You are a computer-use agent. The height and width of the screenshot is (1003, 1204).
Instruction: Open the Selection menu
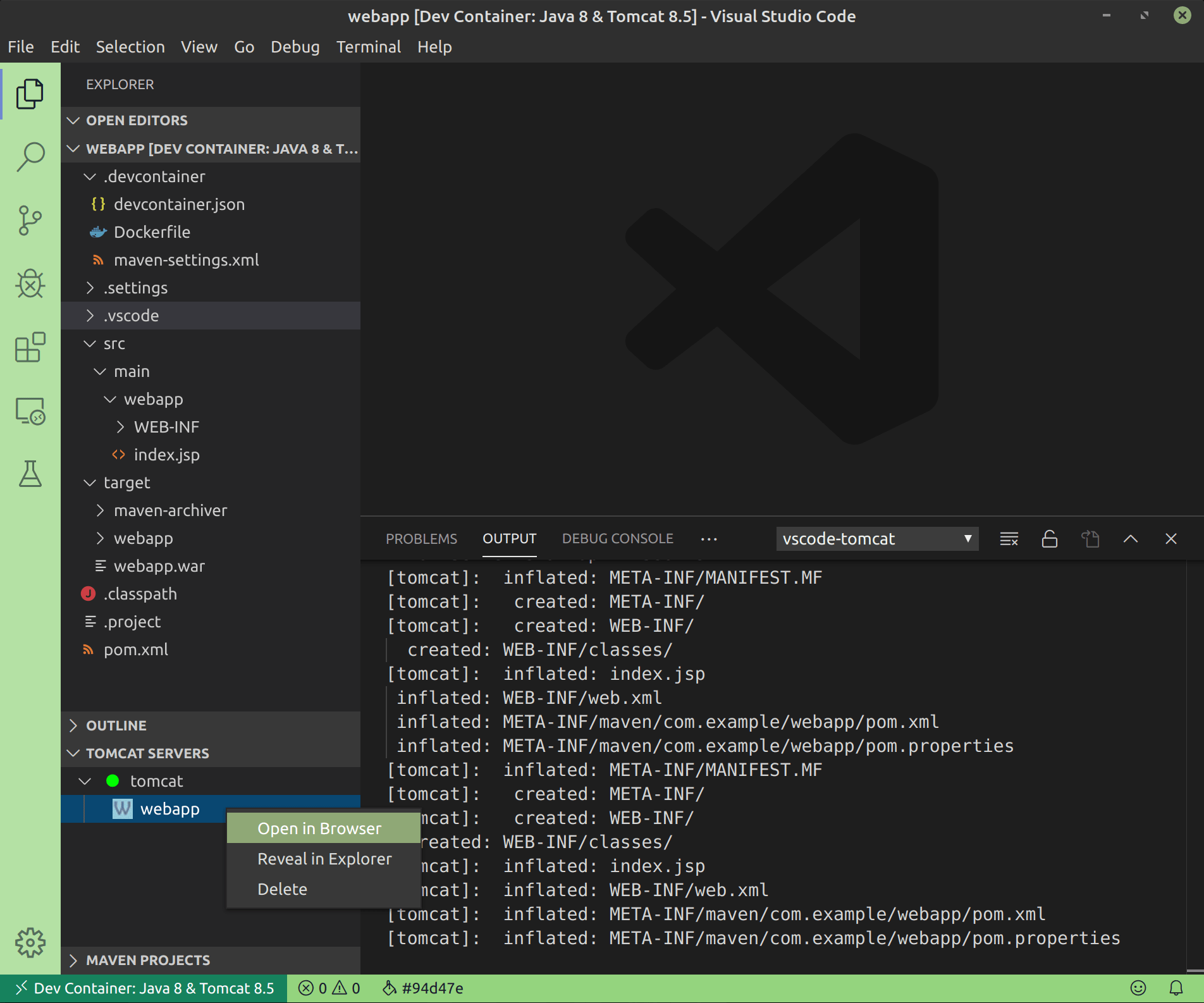click(x=130, y=47)
